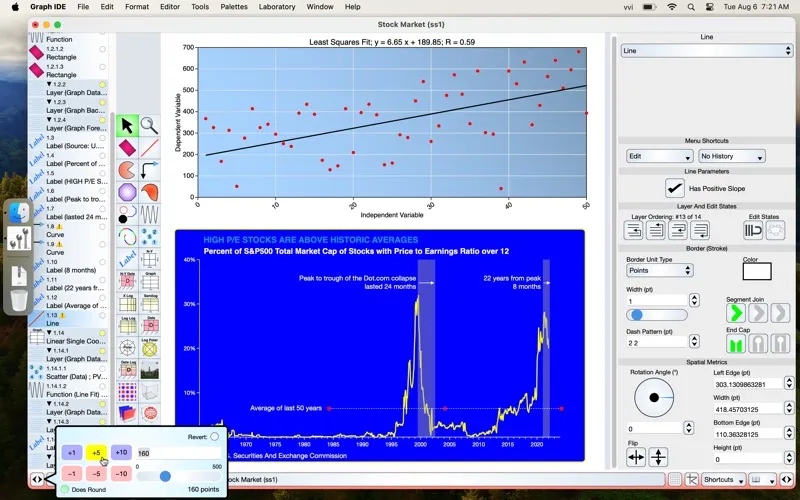
Task: Click the horizontal flip icon
Action: pyautogui.click(x=636, y=457)
